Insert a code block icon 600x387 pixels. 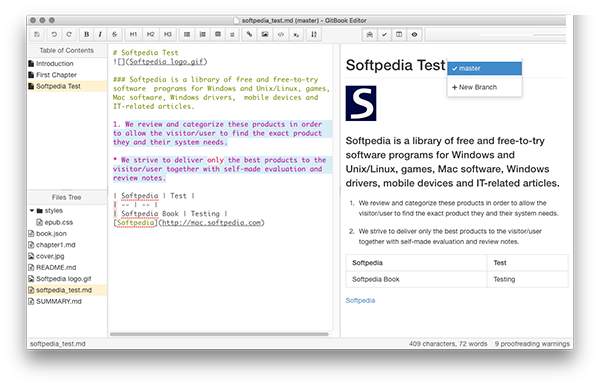pyautogui.click(x=280, y=34)
